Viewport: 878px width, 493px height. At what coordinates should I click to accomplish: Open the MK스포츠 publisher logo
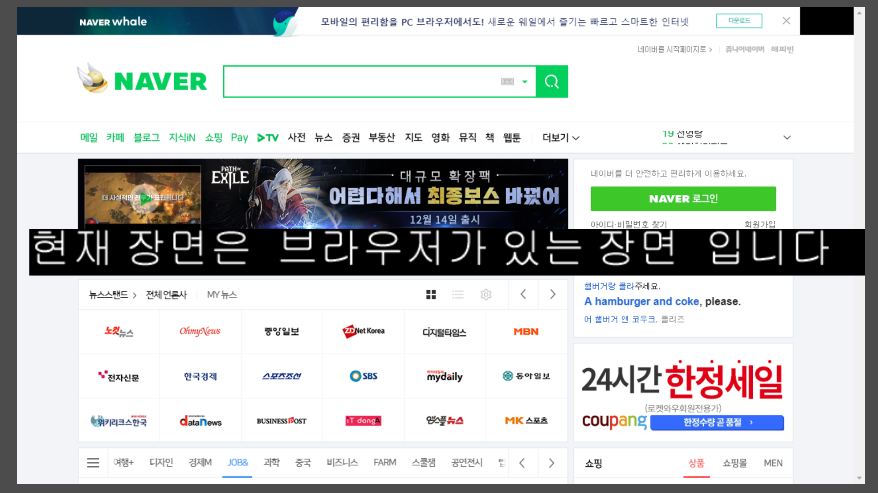pos(526,421)
